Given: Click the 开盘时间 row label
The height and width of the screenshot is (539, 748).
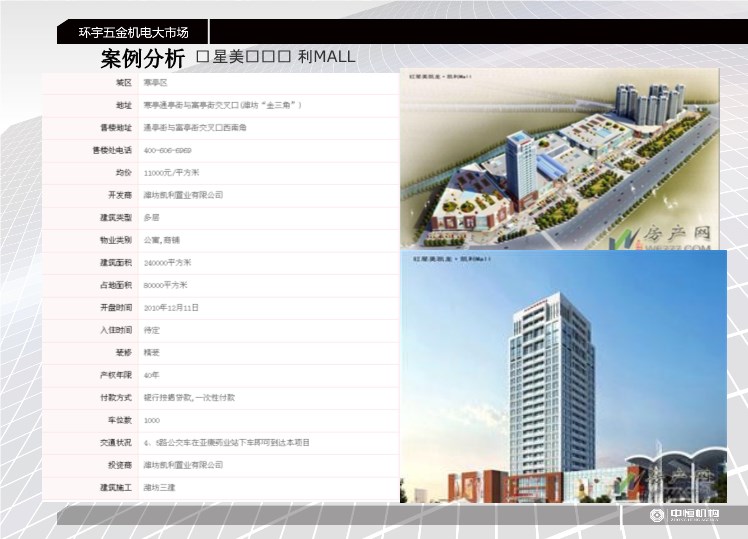Looking at the screenshot, I should pyautogui.click(x=116, y=308).
